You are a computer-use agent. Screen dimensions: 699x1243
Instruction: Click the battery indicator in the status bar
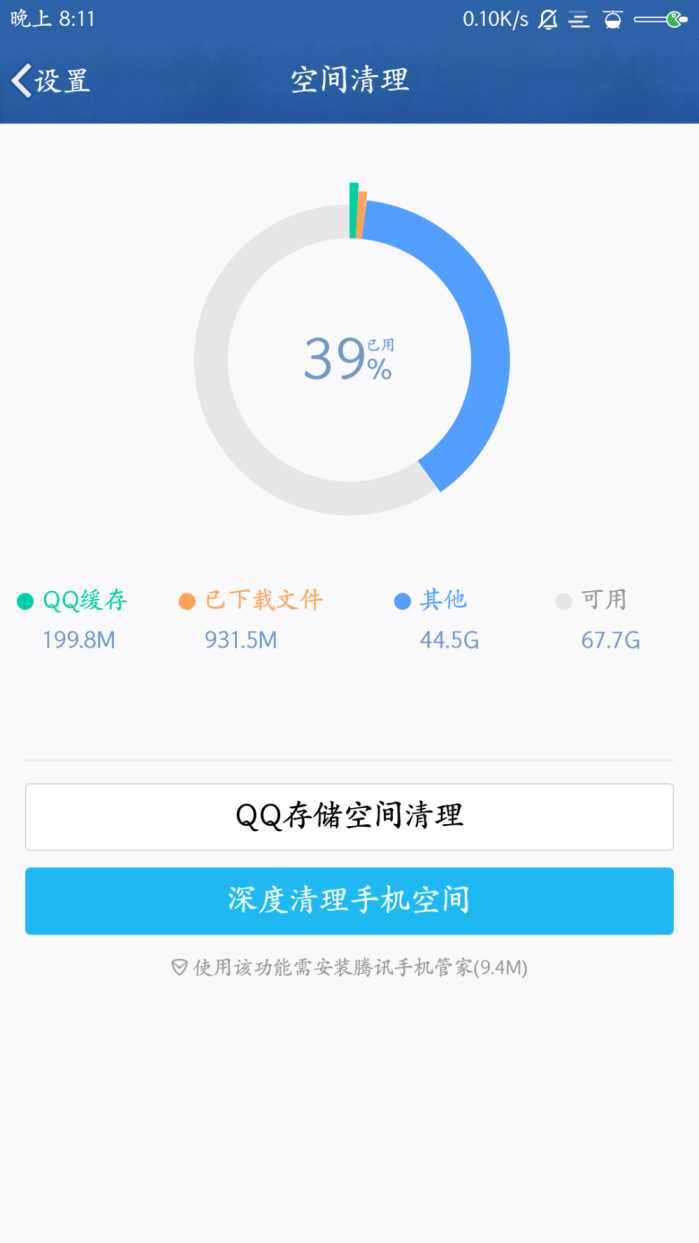660,19
